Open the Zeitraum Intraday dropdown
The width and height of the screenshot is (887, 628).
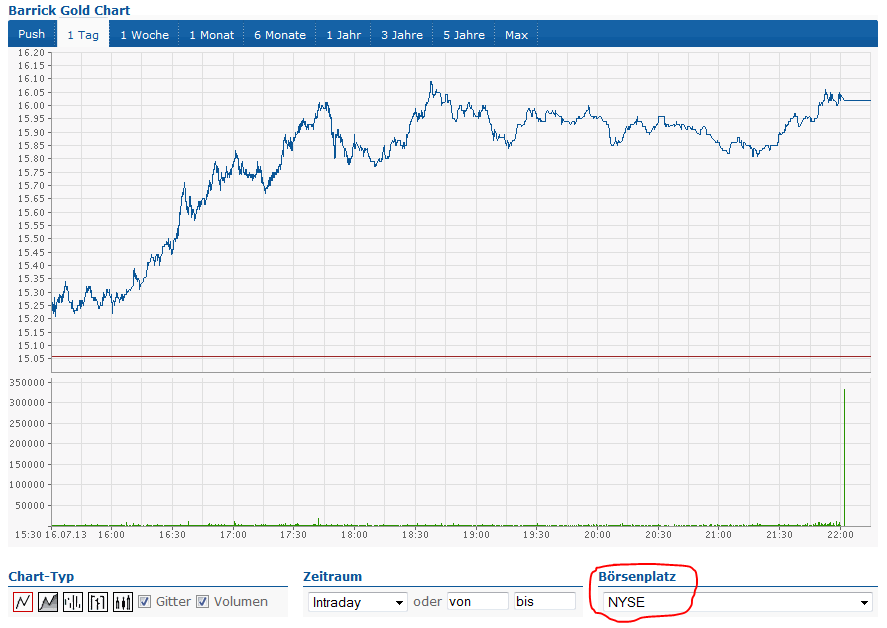358,602
